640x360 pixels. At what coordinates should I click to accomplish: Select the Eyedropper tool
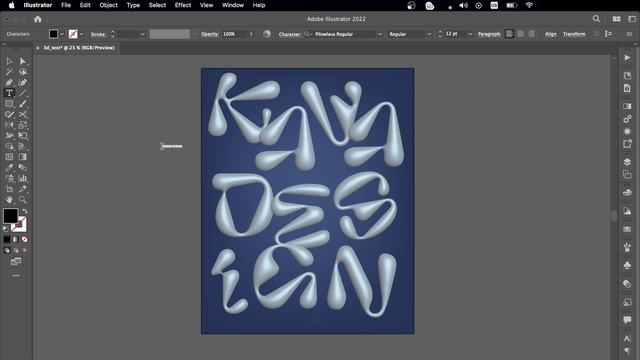9,167
